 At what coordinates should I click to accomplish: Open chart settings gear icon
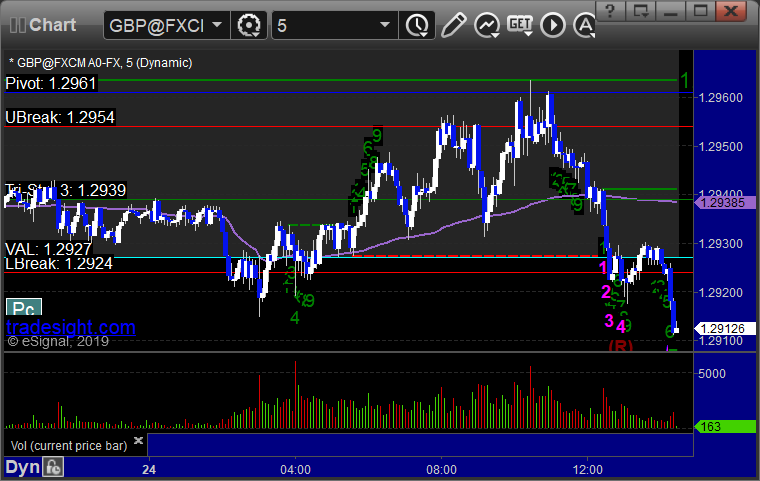[x=249, y=25]
